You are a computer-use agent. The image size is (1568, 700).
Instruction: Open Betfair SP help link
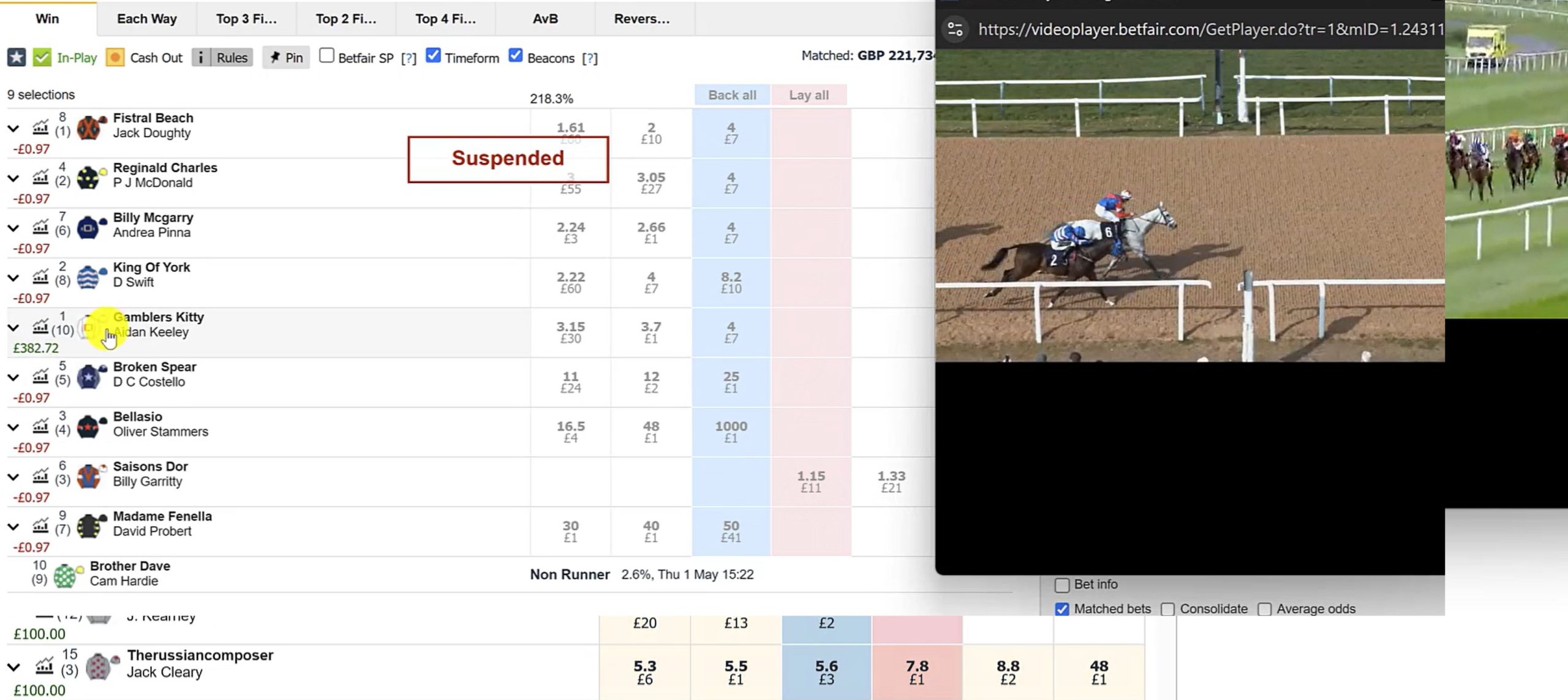[409, 58]
